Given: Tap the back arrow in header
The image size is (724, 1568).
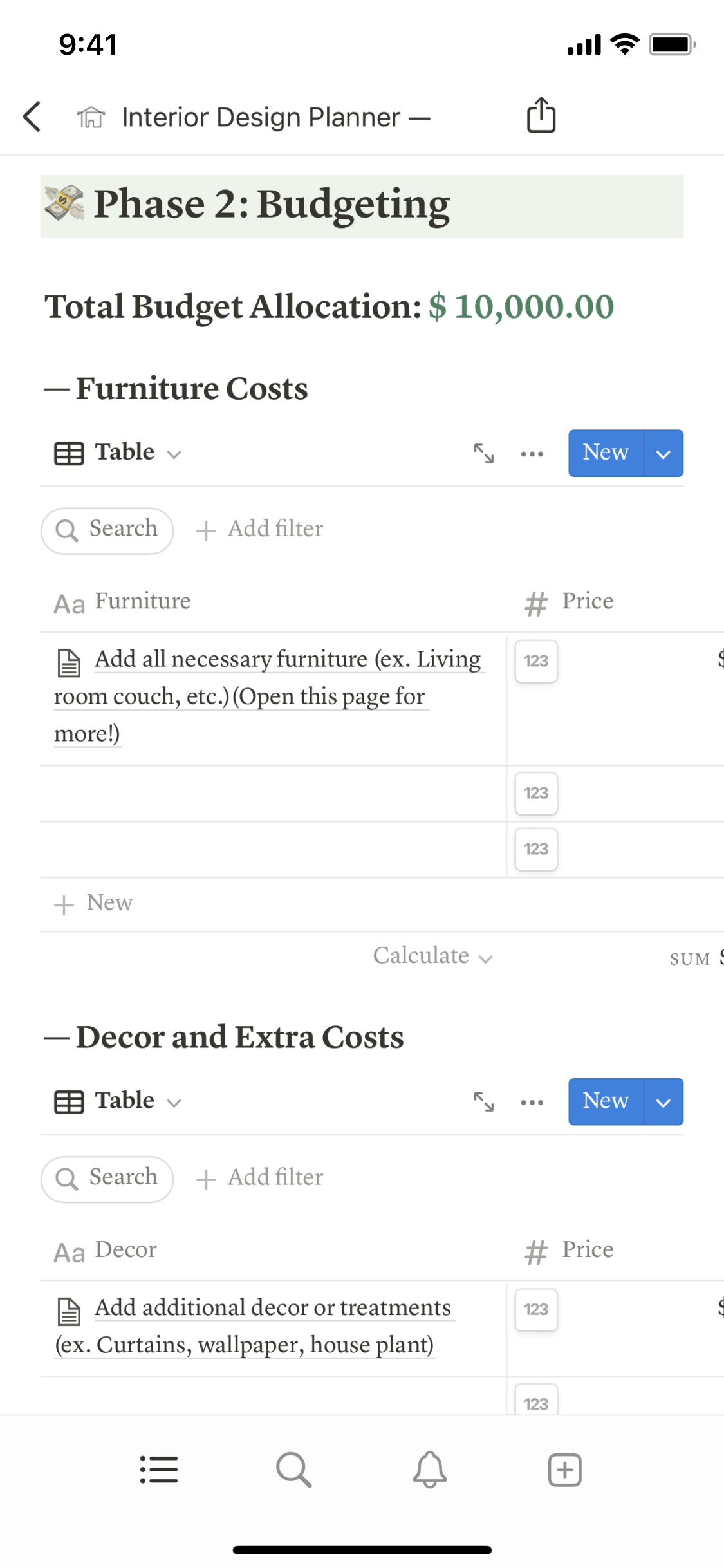Looking at the screenshot, I should 32,117.
